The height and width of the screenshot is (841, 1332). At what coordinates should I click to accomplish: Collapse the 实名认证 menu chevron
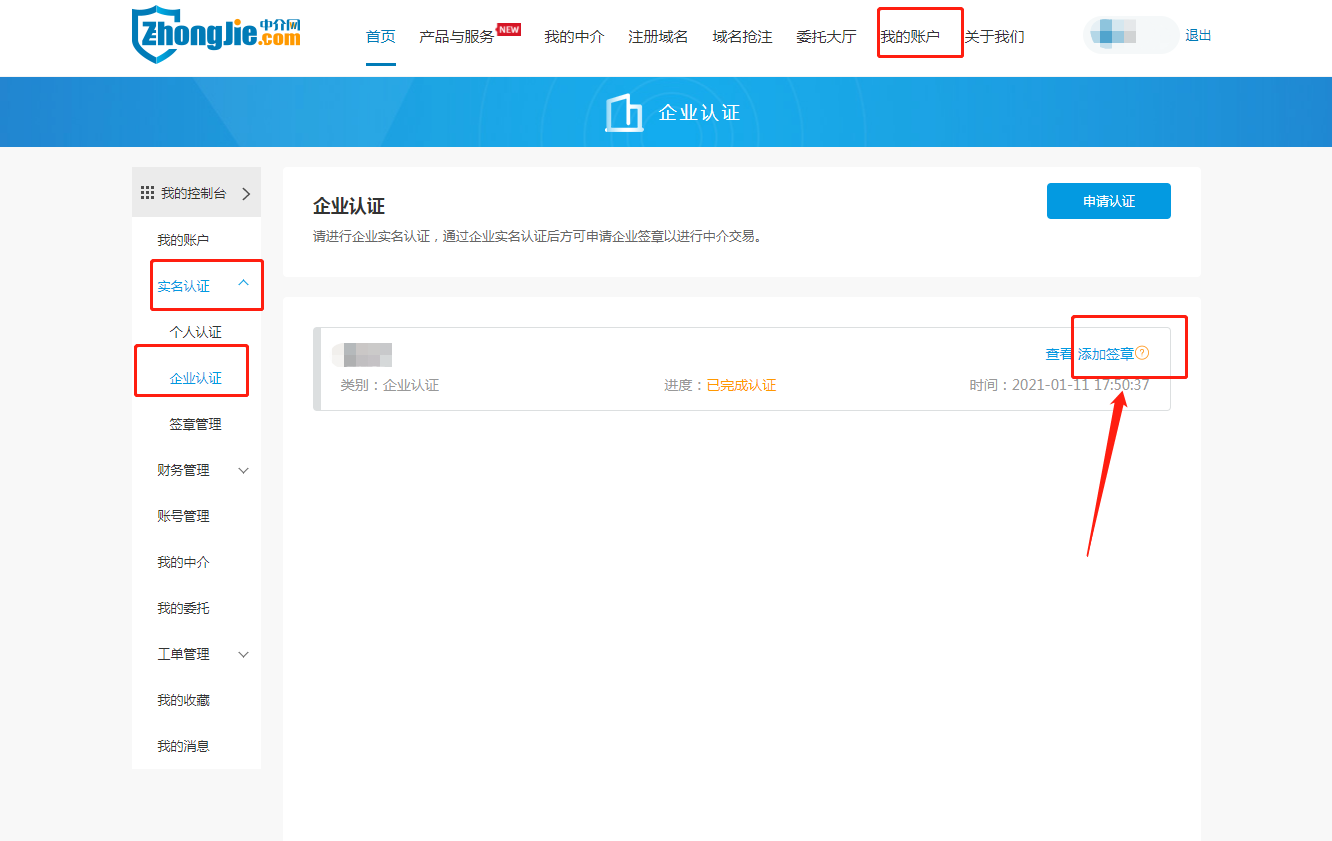(x=243, y=285)
